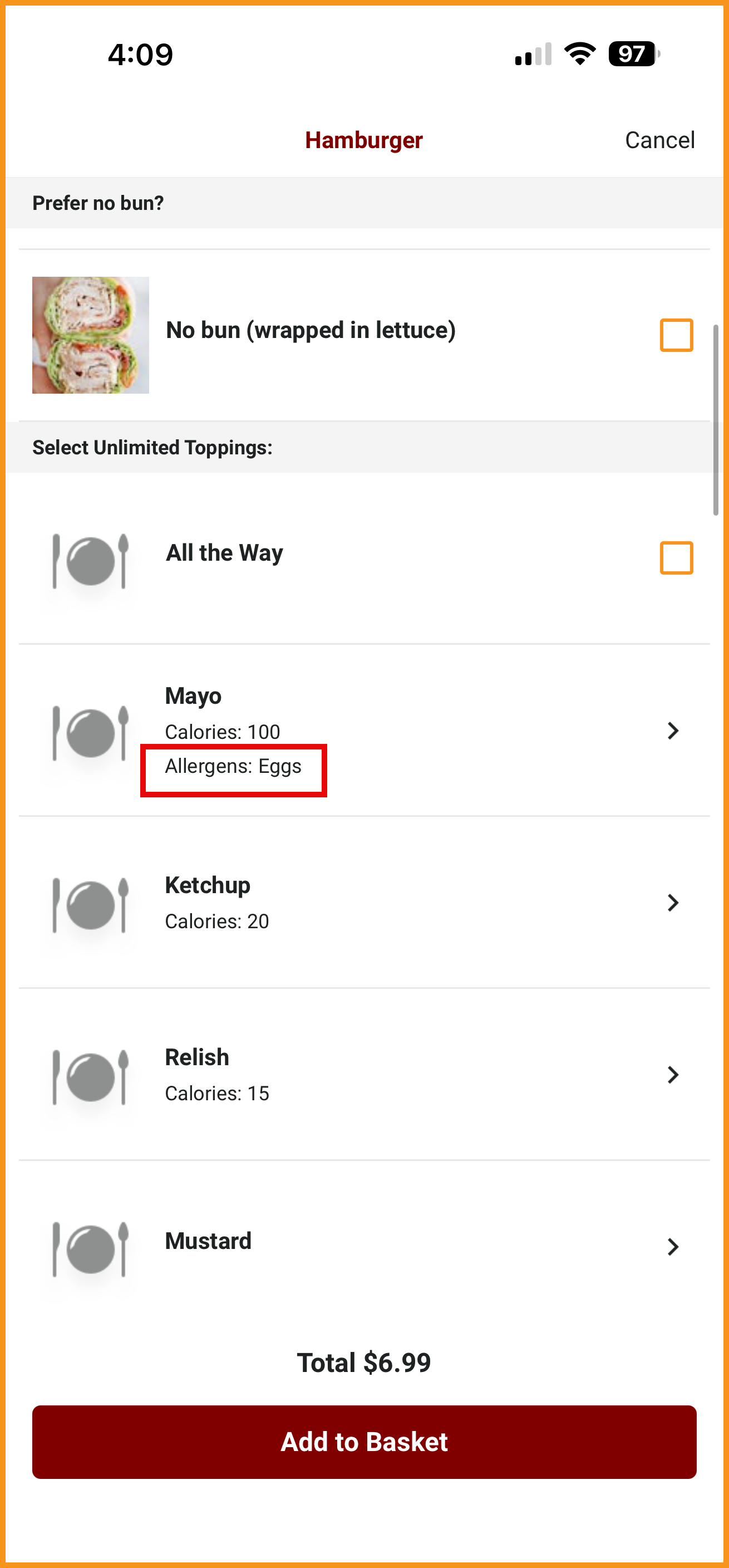This screenshot has width=729, height=1568.
Task: Tap the cellular signal bars icon
Action: pos(533,54)
